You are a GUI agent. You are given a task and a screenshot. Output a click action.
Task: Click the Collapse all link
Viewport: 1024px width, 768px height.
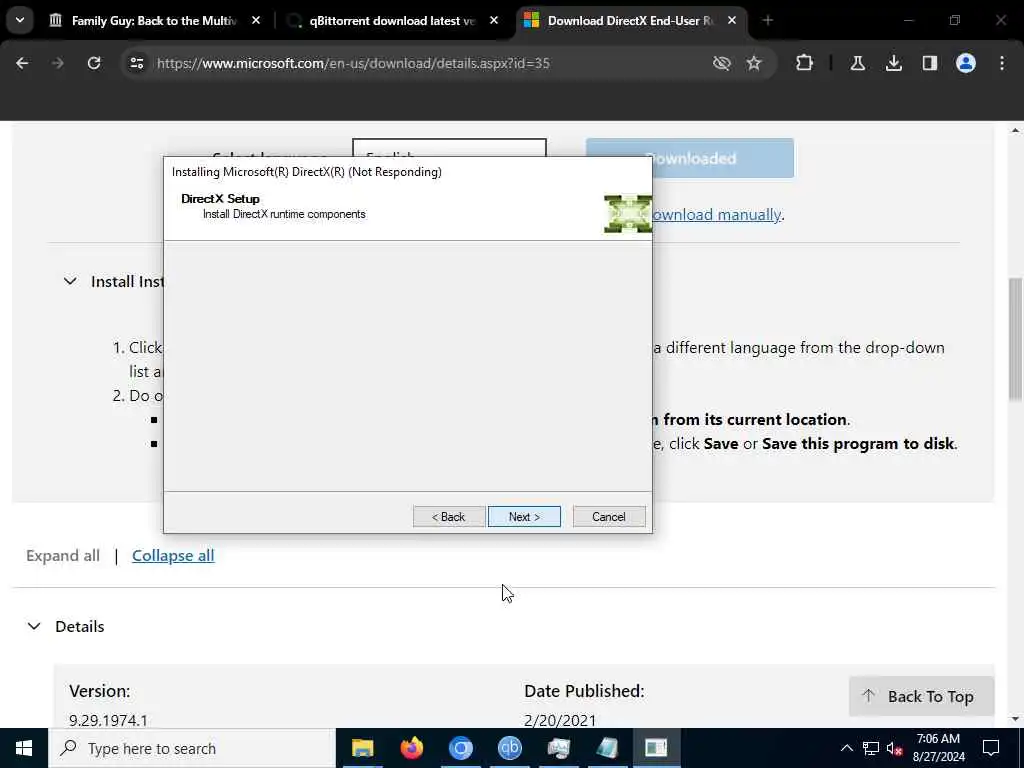[x=173, y=556]
